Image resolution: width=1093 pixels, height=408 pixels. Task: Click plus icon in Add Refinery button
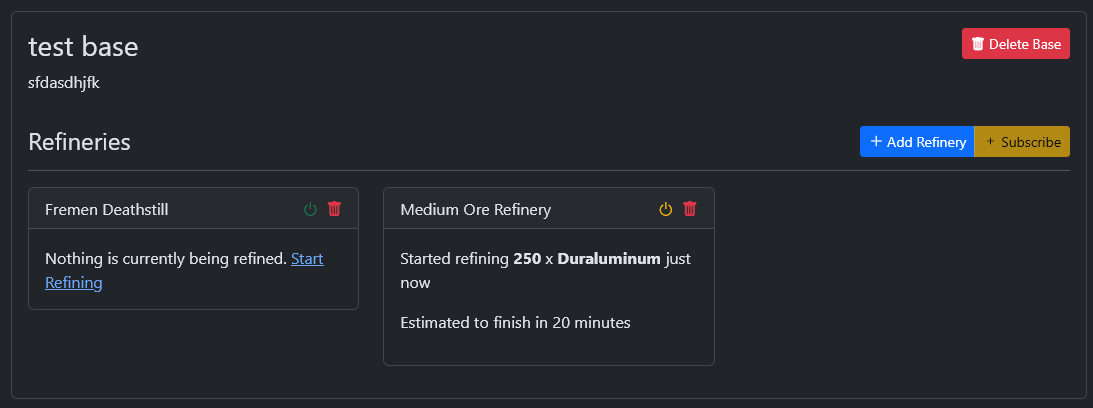pos(876,142)
